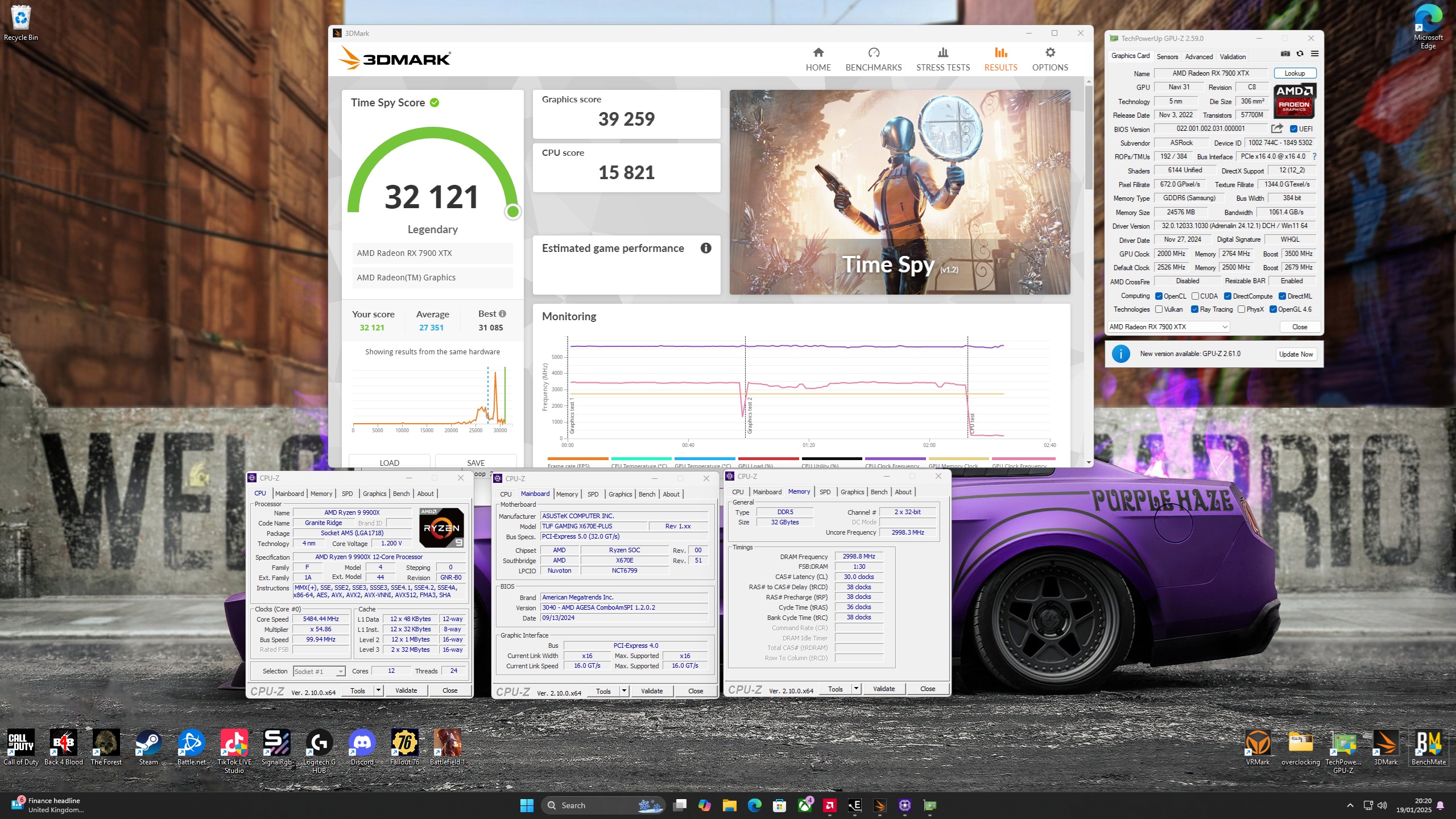The height and width of the screenshot is (819, 1456).
Task: Toggle Vulkan checkbox in GPU-Z
Action: click(x=1159, y=309)
